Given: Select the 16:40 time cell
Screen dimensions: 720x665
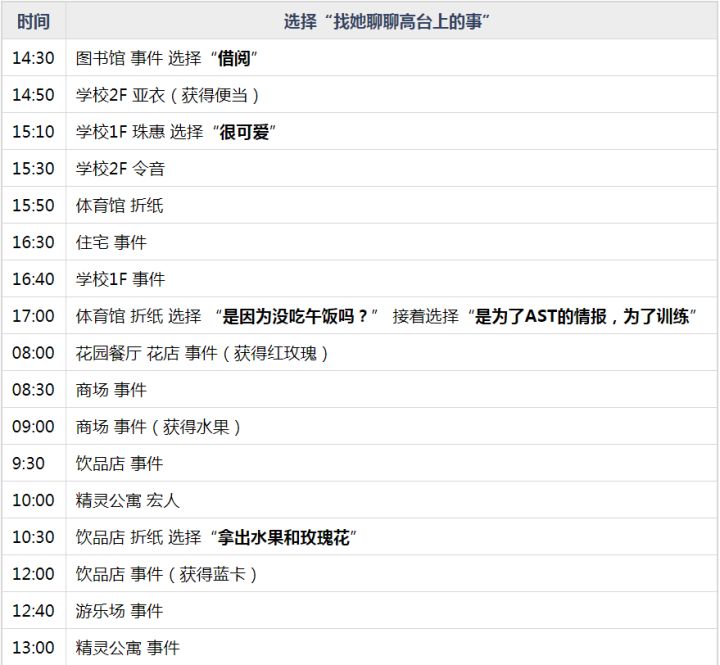Looking at the screenshot, I should [x=34, y=279].
